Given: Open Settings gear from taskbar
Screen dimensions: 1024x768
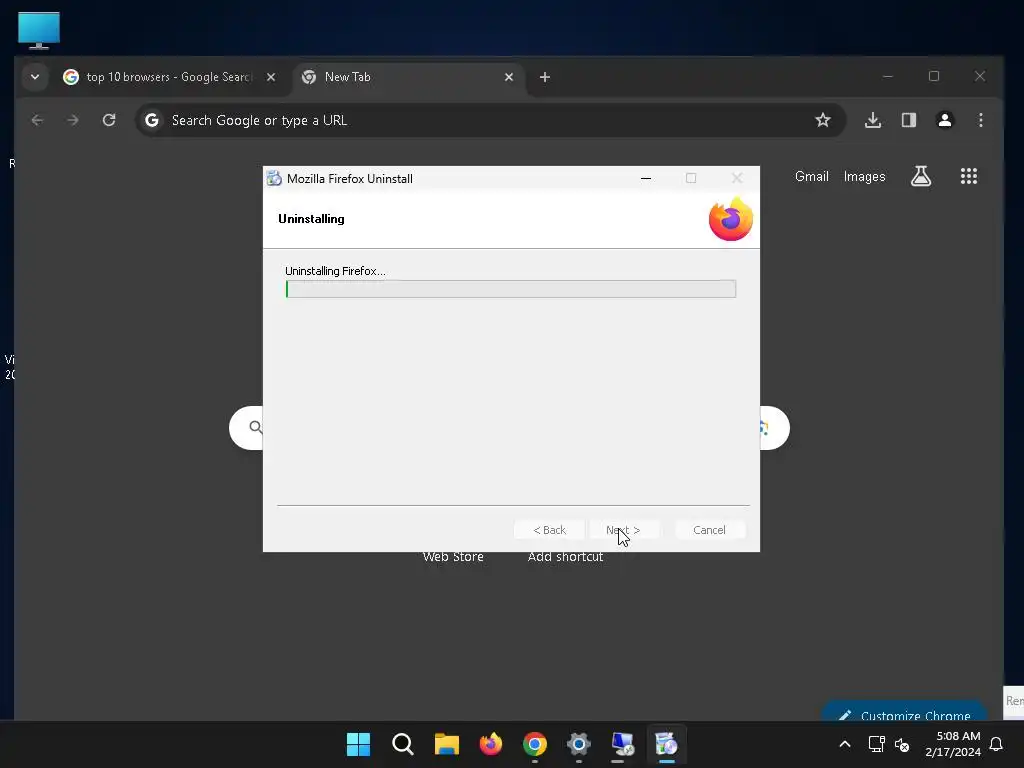Looking at the screenshot, I should click(579, 744).
